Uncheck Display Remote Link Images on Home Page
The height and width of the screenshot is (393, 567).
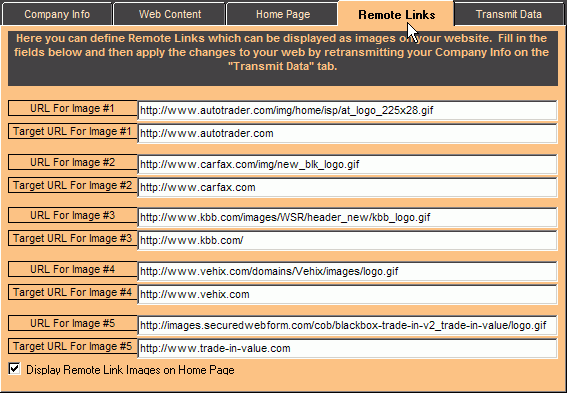click(14, 369)
